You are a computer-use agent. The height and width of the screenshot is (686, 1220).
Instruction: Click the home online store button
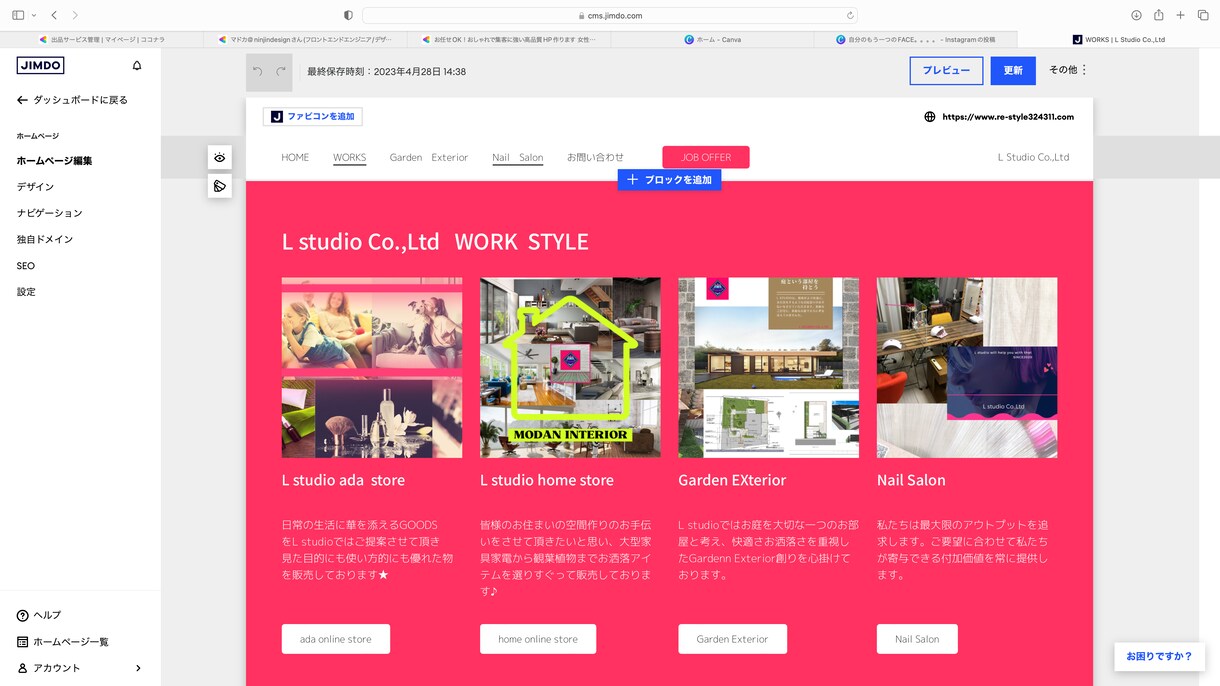point(538,639)
